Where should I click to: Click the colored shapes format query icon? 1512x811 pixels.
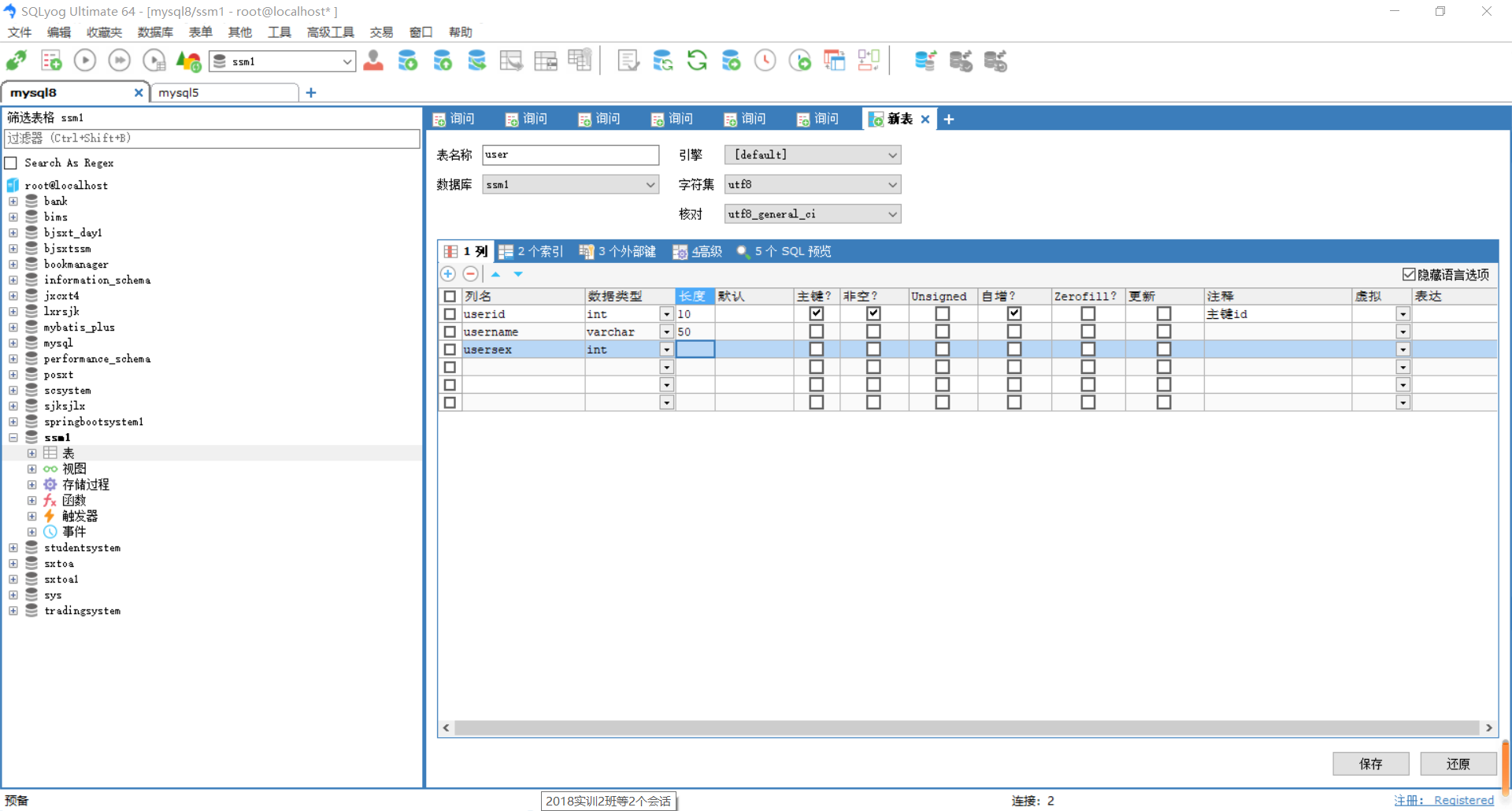(x=188, y=61)
